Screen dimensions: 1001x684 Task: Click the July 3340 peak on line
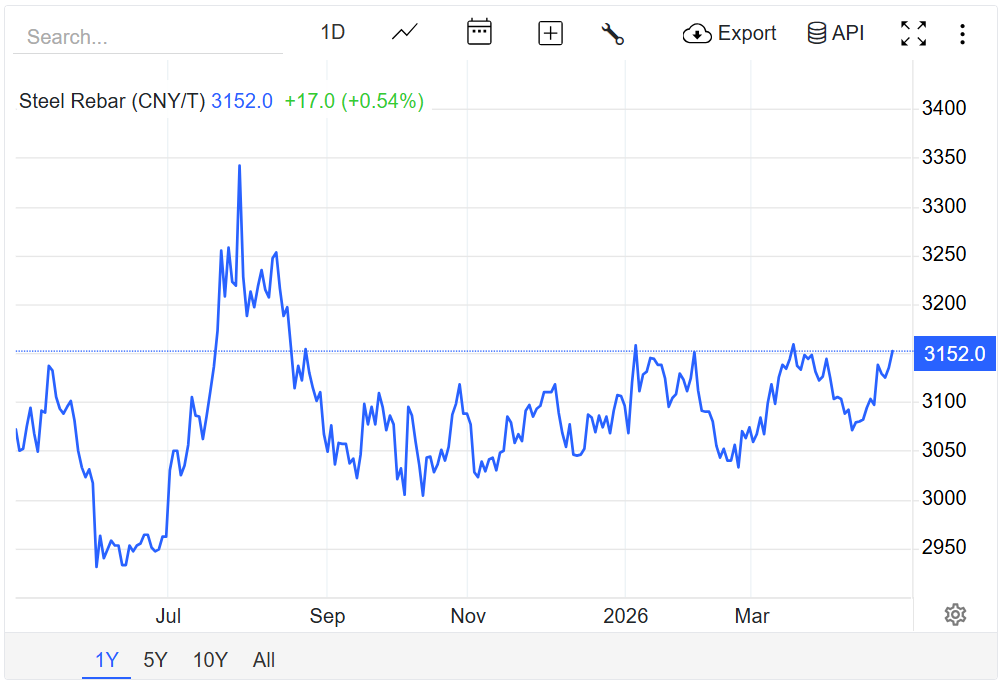pyautogui.click(x=239, y=166)
